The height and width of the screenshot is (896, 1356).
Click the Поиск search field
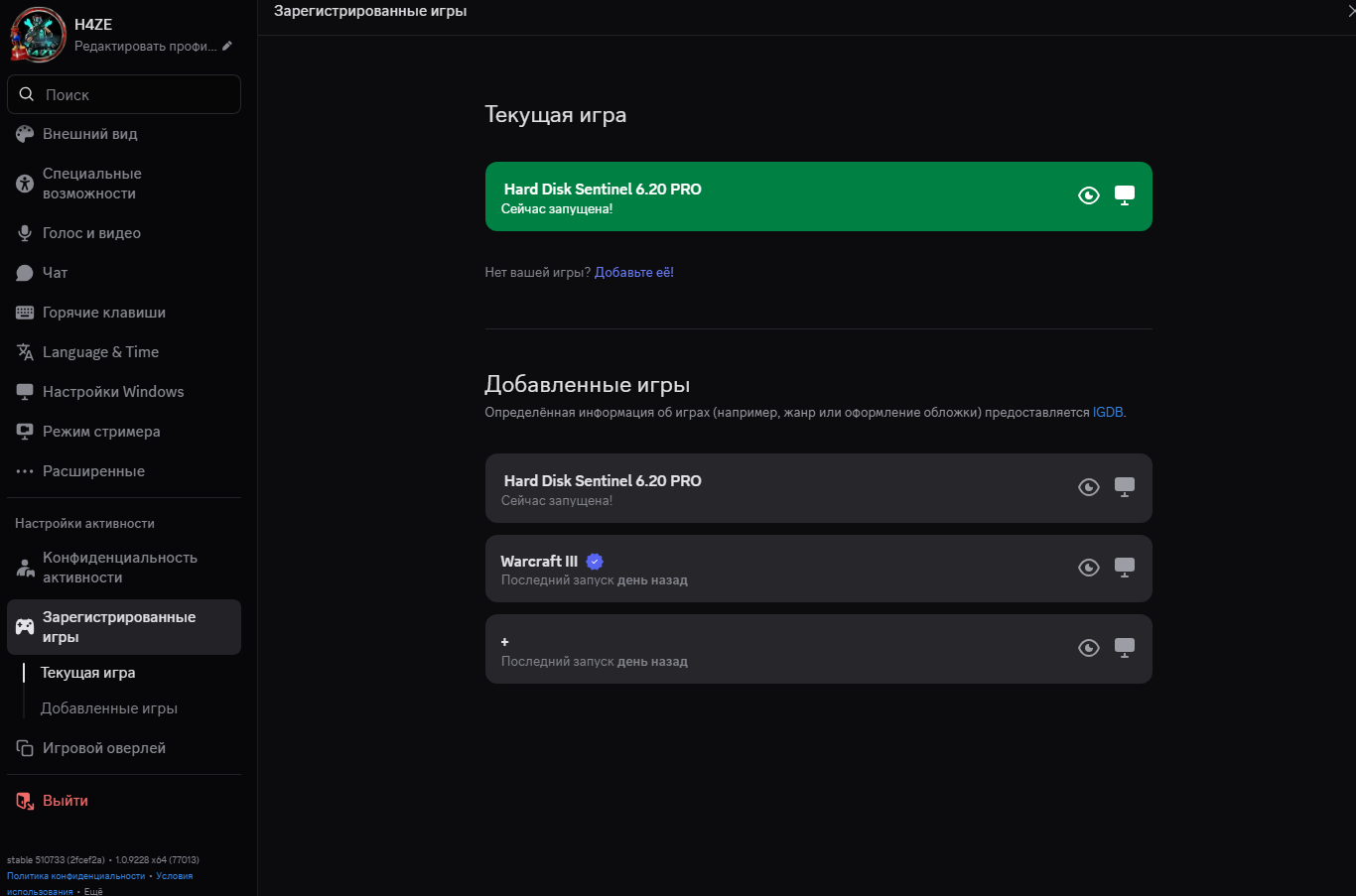124,94
